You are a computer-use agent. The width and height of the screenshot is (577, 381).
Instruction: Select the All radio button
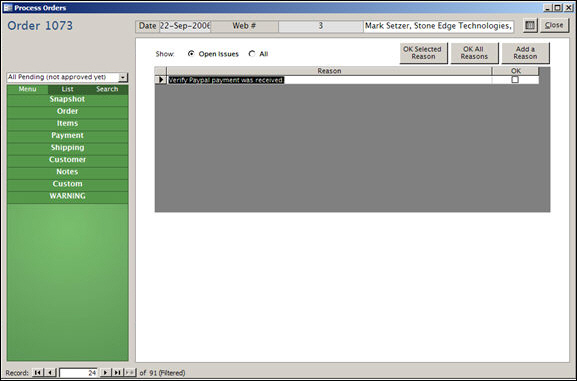(x=252, y=54)
